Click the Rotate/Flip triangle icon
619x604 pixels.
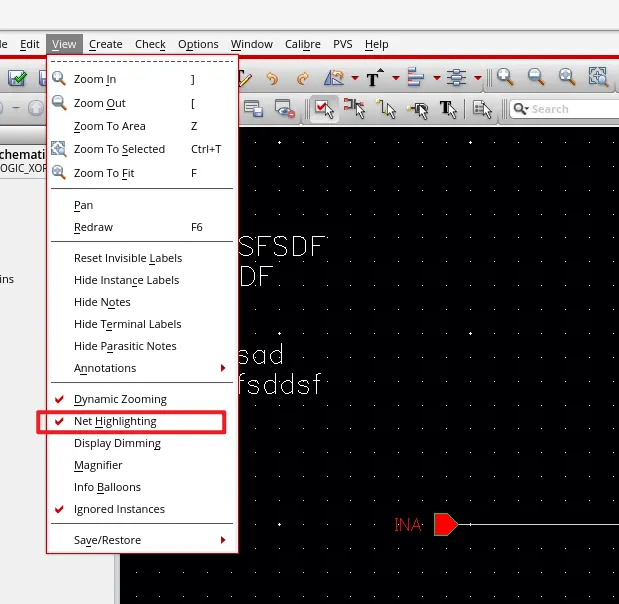334,78
